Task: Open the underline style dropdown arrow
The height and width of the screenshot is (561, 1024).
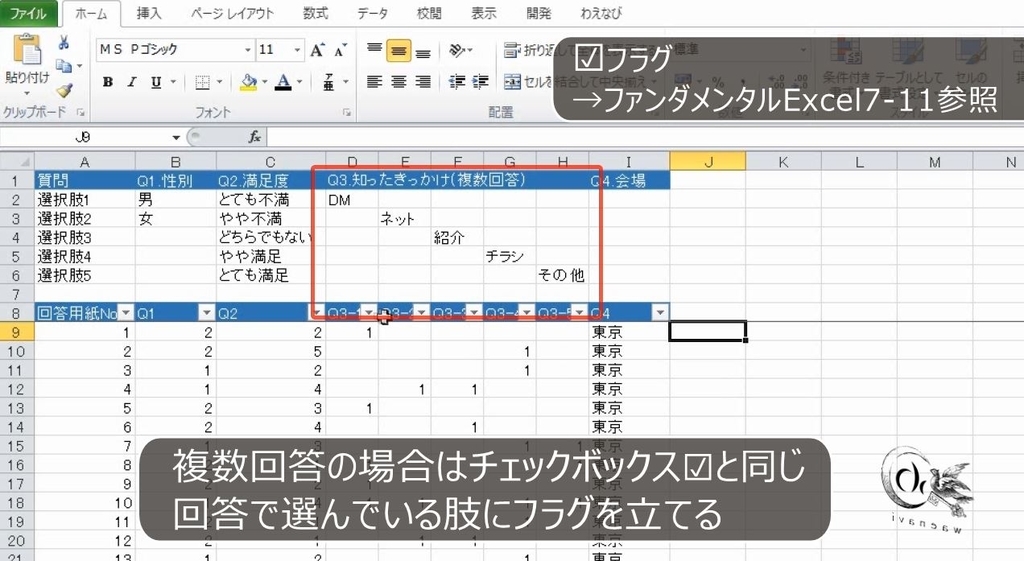Action: click(174, 82)
